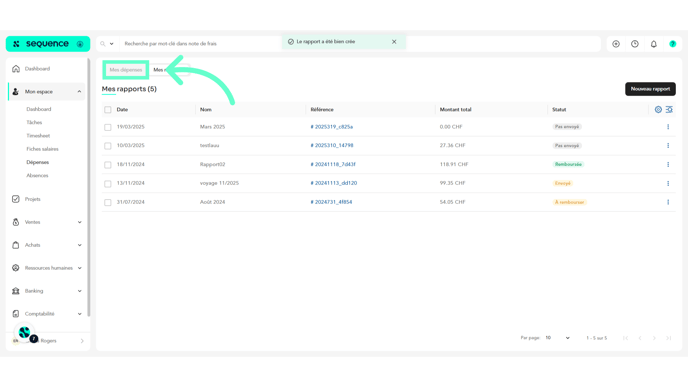The width and height of the screenshot is (688, 387).
Task: Click Nouveau rapport button
Action: [650, 89]
